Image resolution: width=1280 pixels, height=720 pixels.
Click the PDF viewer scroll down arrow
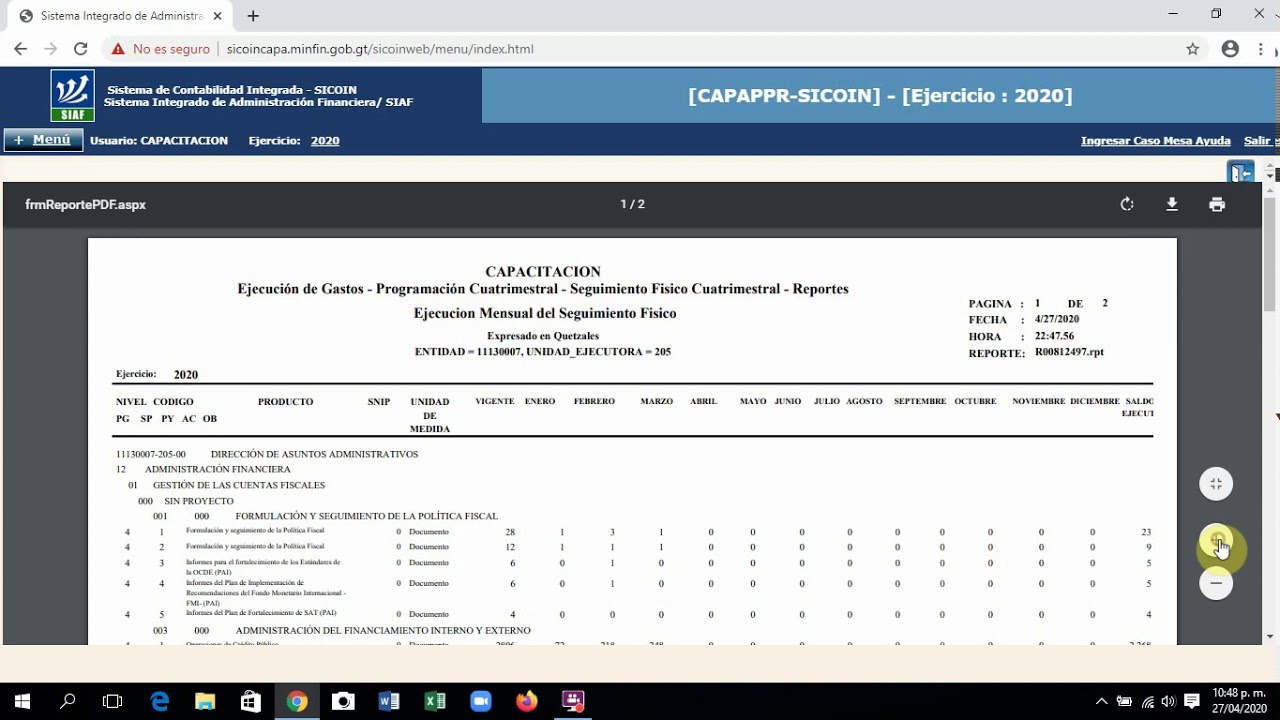pos(1270,636)
